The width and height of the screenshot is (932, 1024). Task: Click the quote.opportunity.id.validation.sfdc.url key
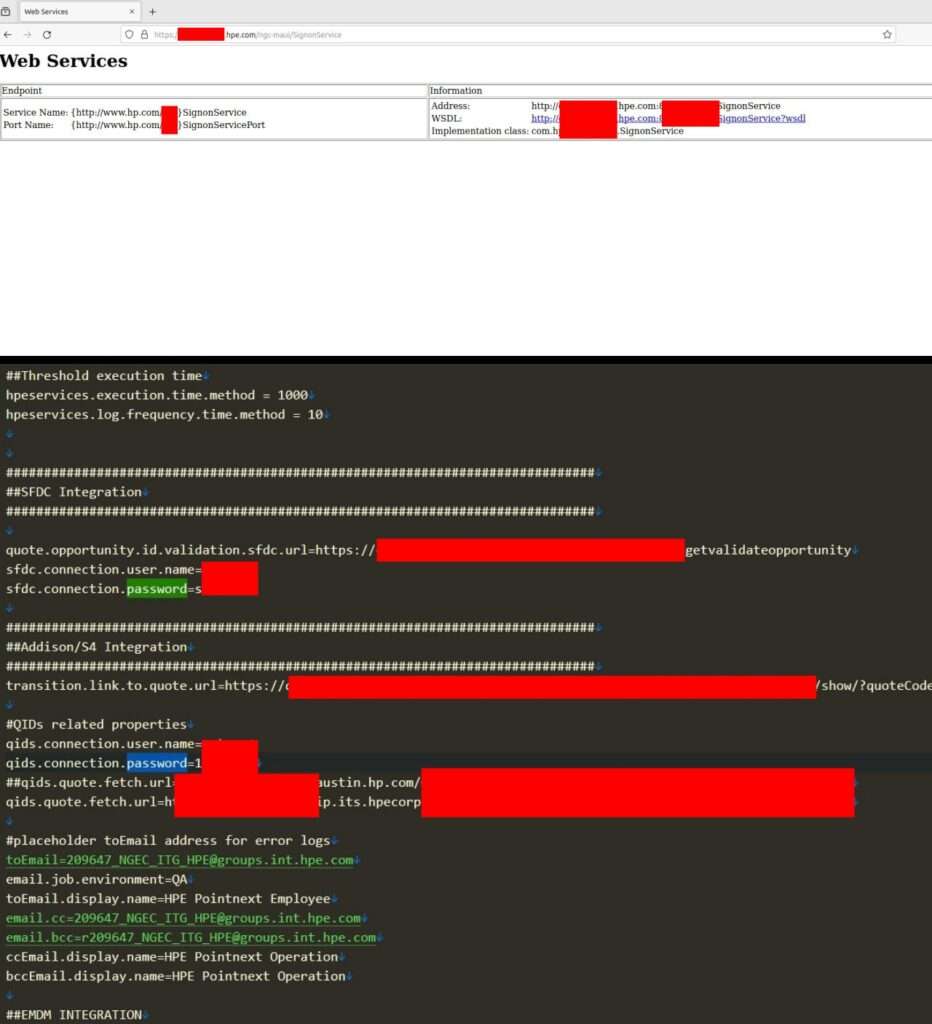(x=157, y=550)
